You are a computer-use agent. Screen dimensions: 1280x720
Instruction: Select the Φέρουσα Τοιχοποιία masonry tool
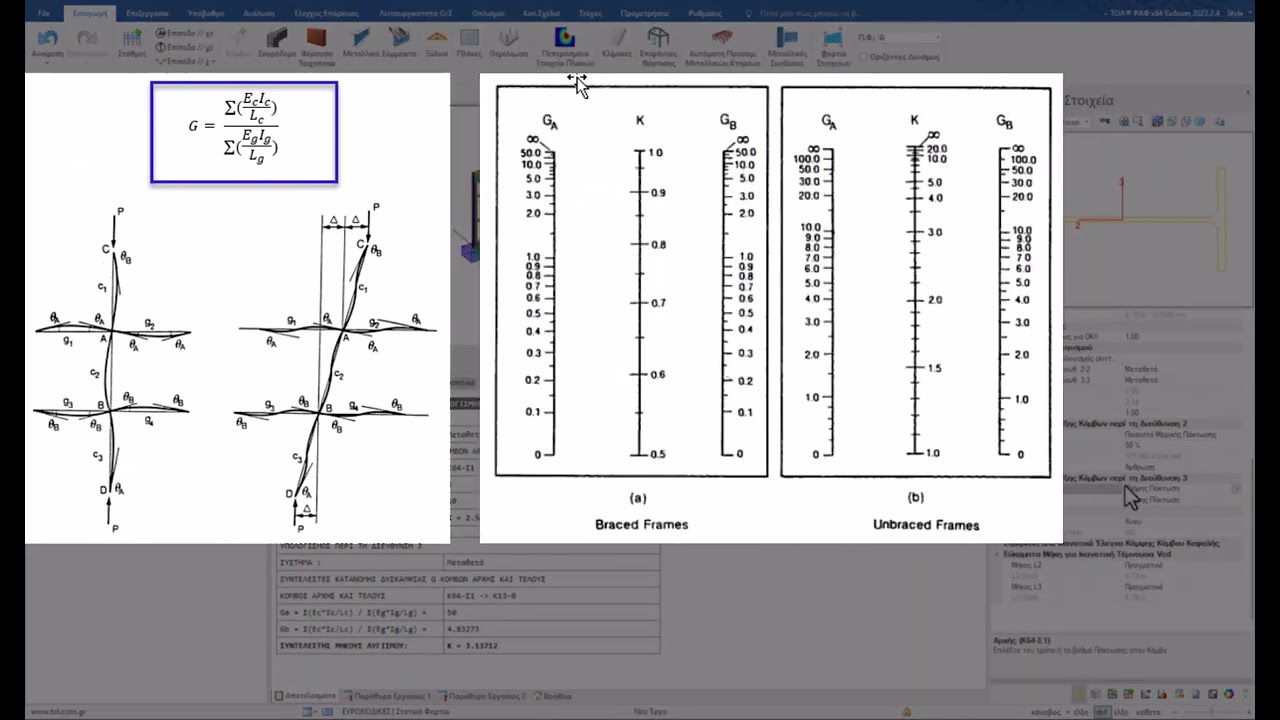point(316,45)
